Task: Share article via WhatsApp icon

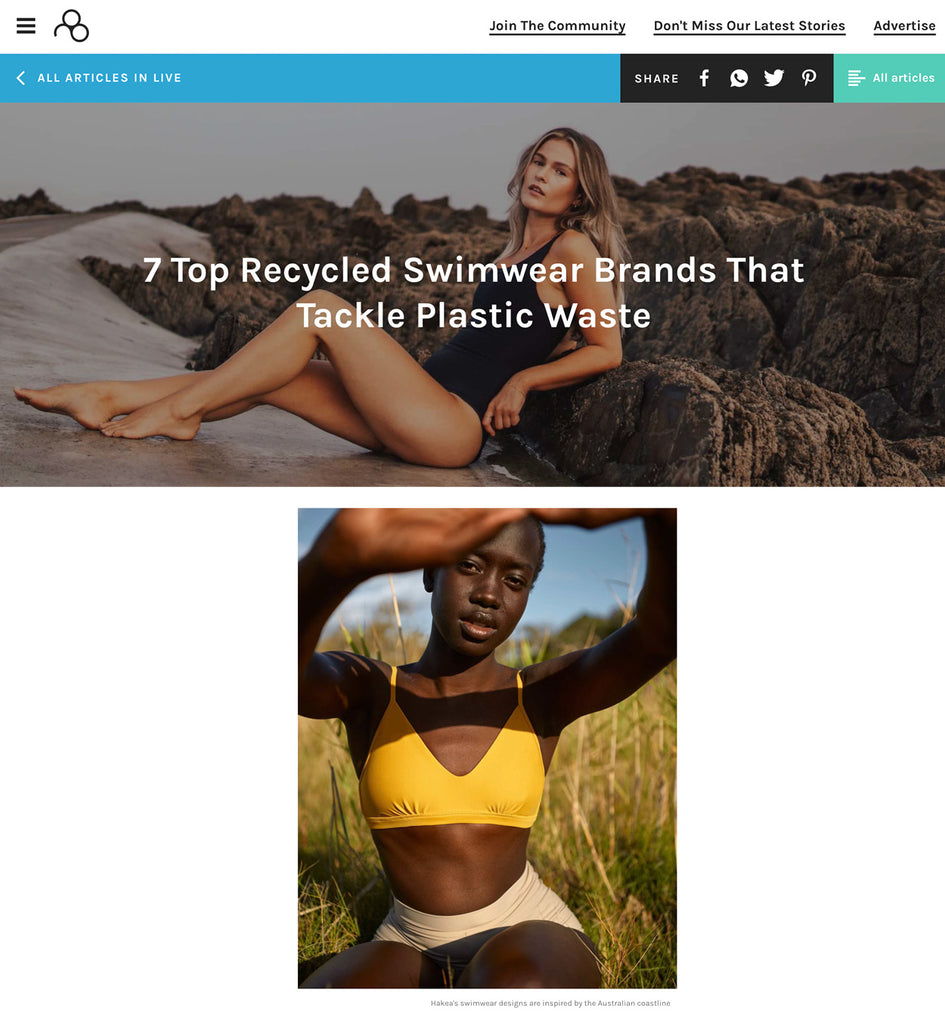Action: (x=739, y=78)
